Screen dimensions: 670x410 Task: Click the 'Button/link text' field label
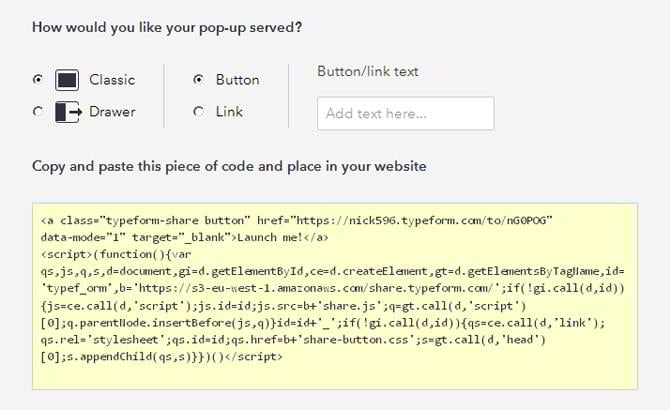tap(367, 71)
